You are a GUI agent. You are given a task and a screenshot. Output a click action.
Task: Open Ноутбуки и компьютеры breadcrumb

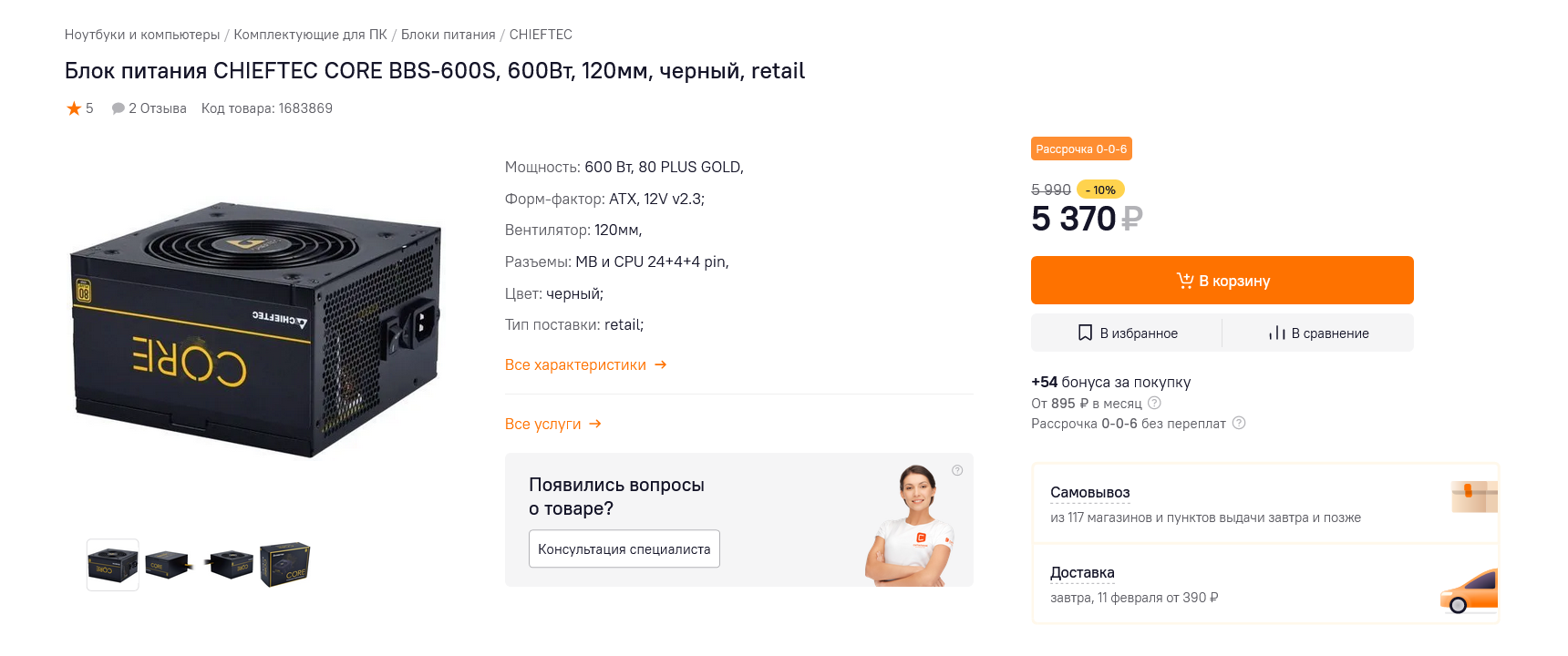pos(142,35)
